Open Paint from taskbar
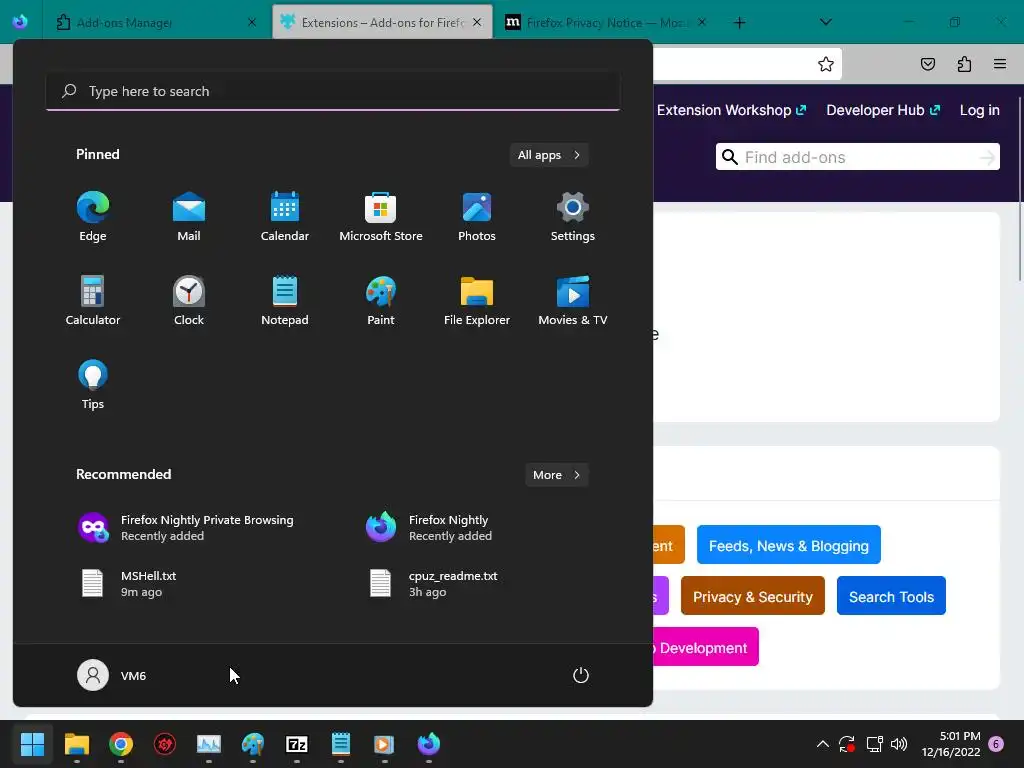 (x=253, y=744)
